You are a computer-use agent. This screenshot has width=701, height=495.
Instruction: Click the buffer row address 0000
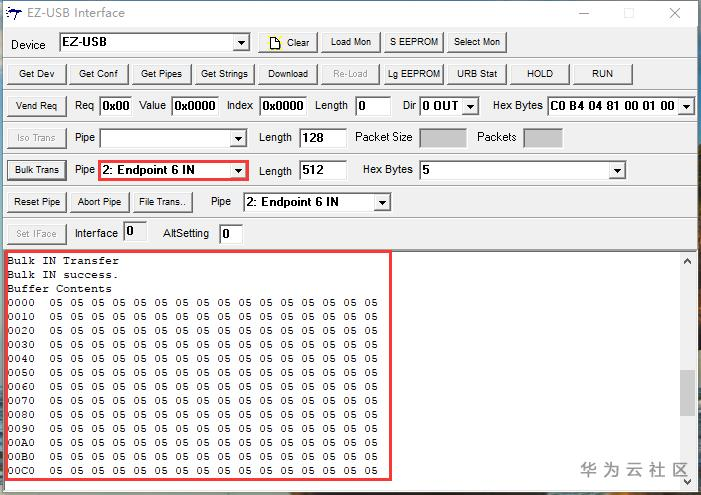pyautogui.click(x=21, y=303)
